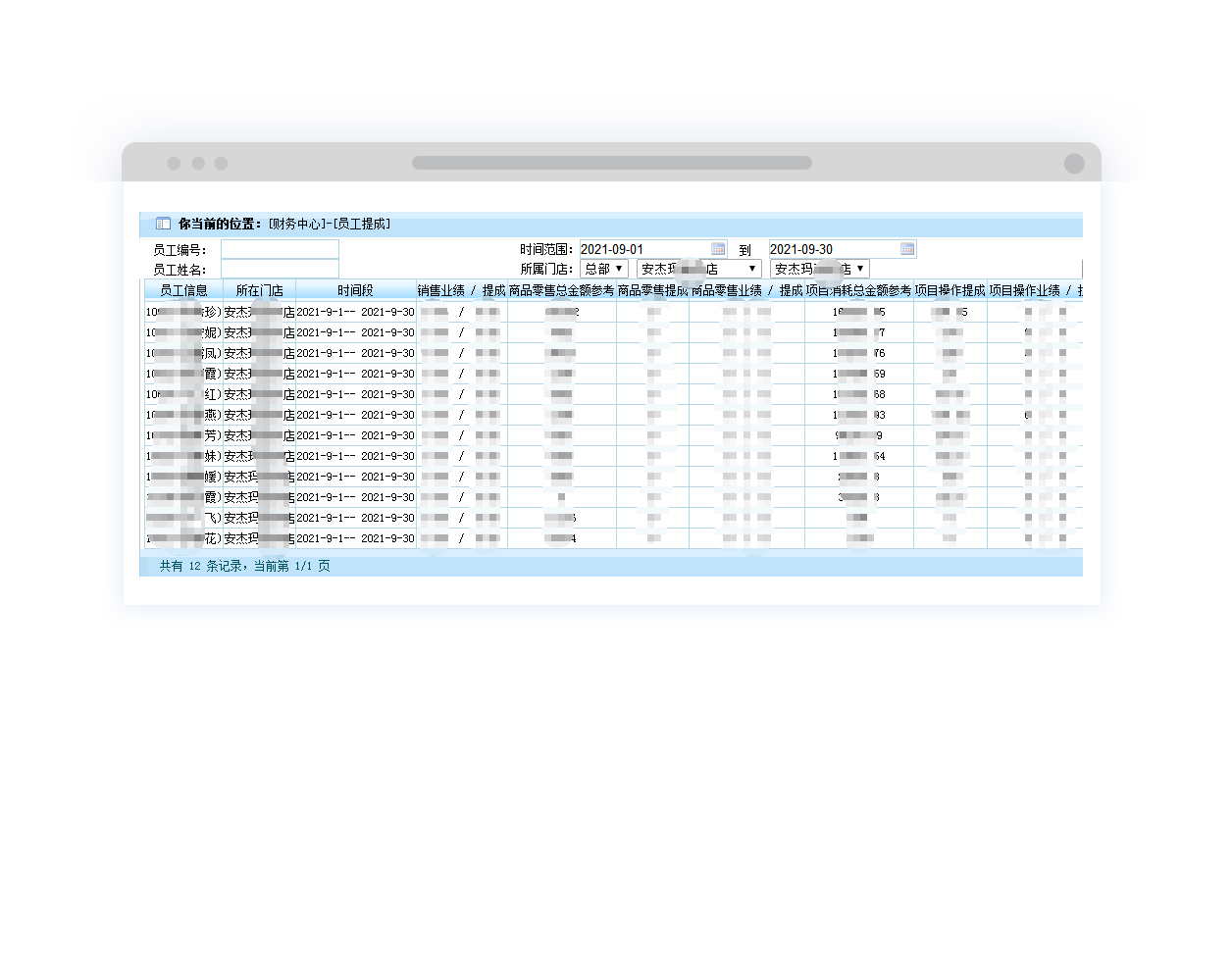Click the [财务中心]-[员工提成] breadcrumb text
This screenshot has height=959, width=1232.
(x=330, y=224)
